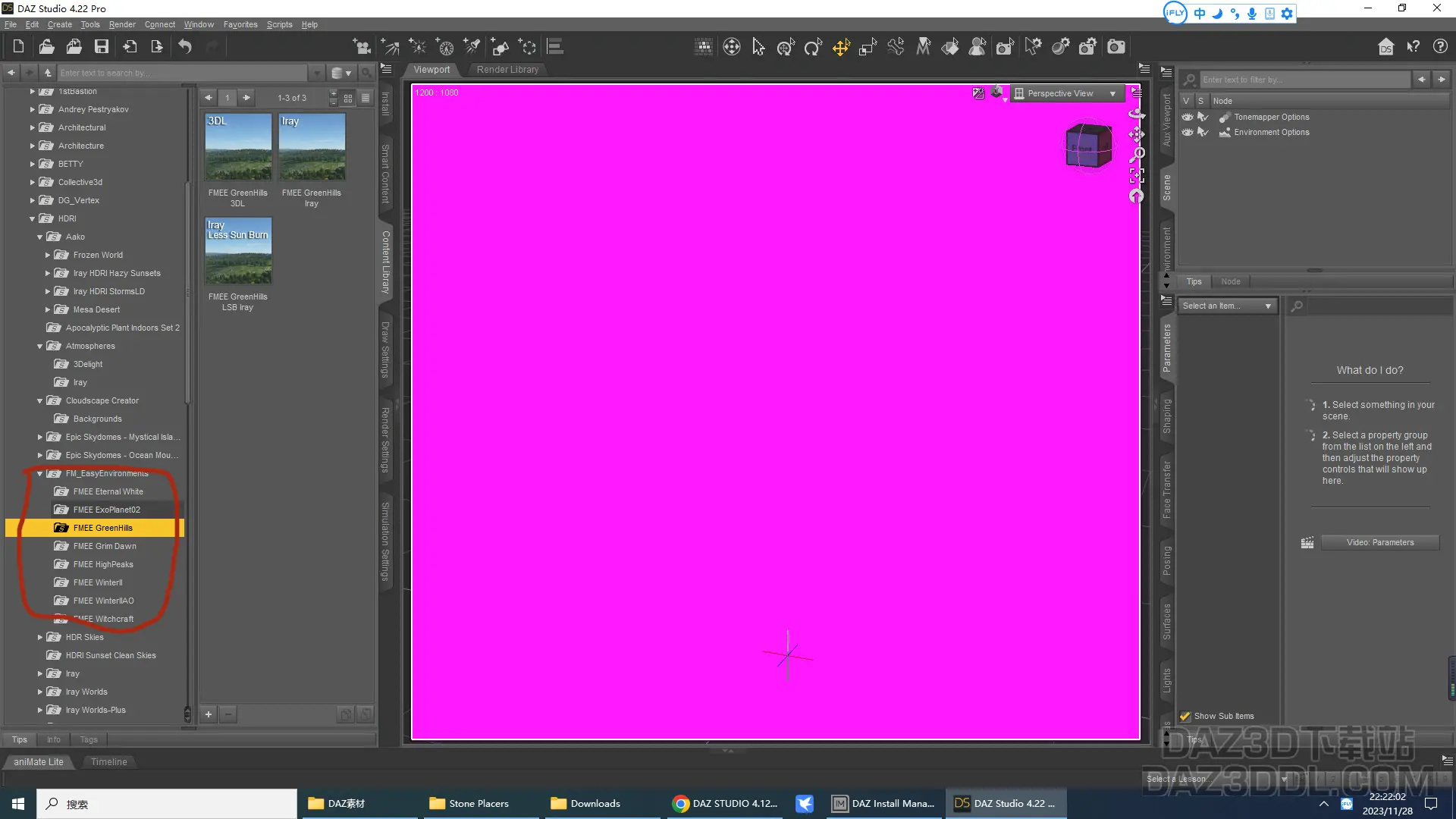The image size is (1456, 819).
Task: Select the Scale tool icon
Action: pyautogui.click(x=868, y=47)
